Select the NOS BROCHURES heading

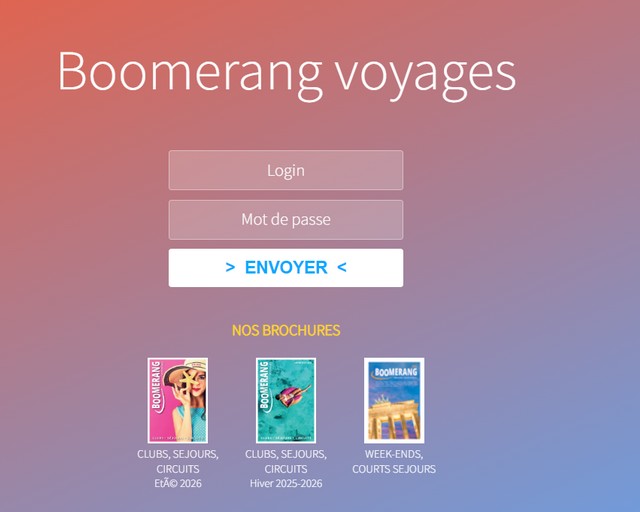click(x=286, y=330)
